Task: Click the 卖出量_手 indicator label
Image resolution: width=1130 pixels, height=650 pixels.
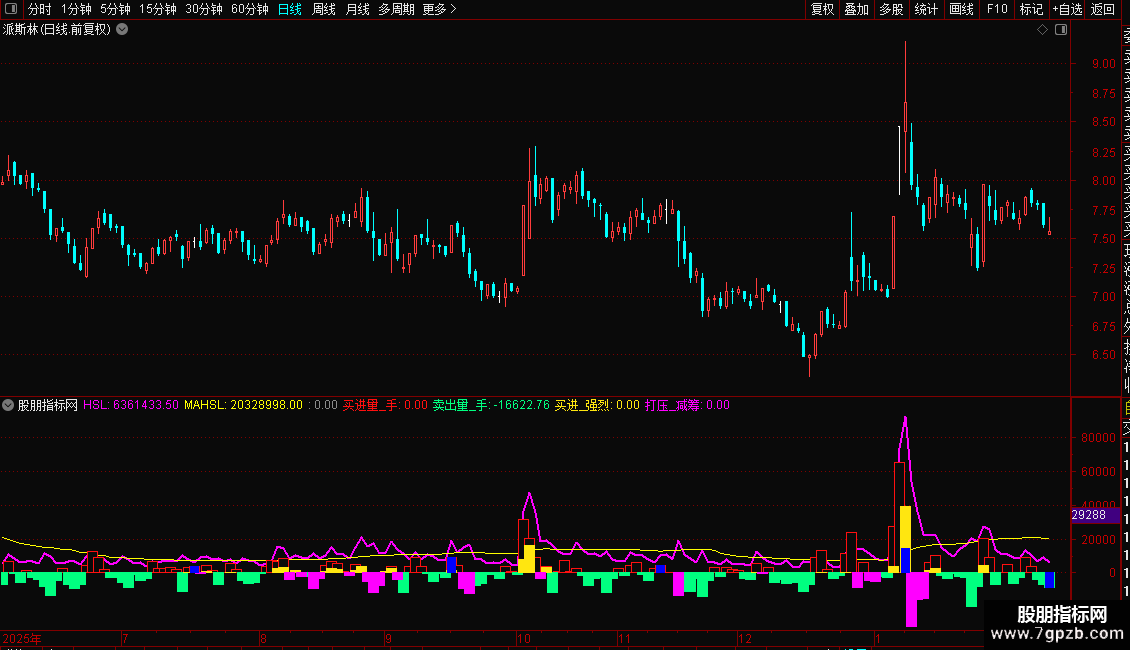Action: coord(491,405)
